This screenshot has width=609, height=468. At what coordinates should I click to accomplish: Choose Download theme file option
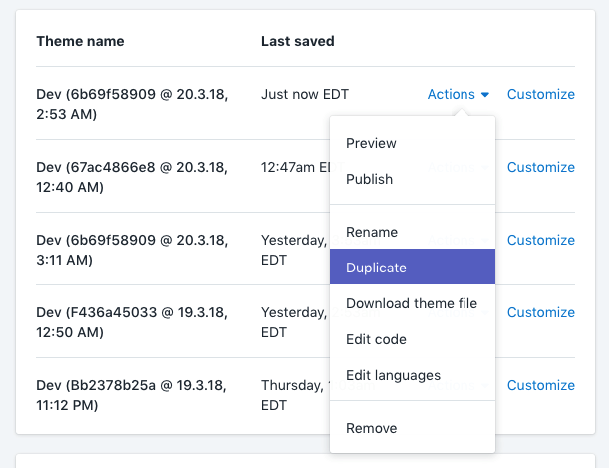tap(412, 303)
